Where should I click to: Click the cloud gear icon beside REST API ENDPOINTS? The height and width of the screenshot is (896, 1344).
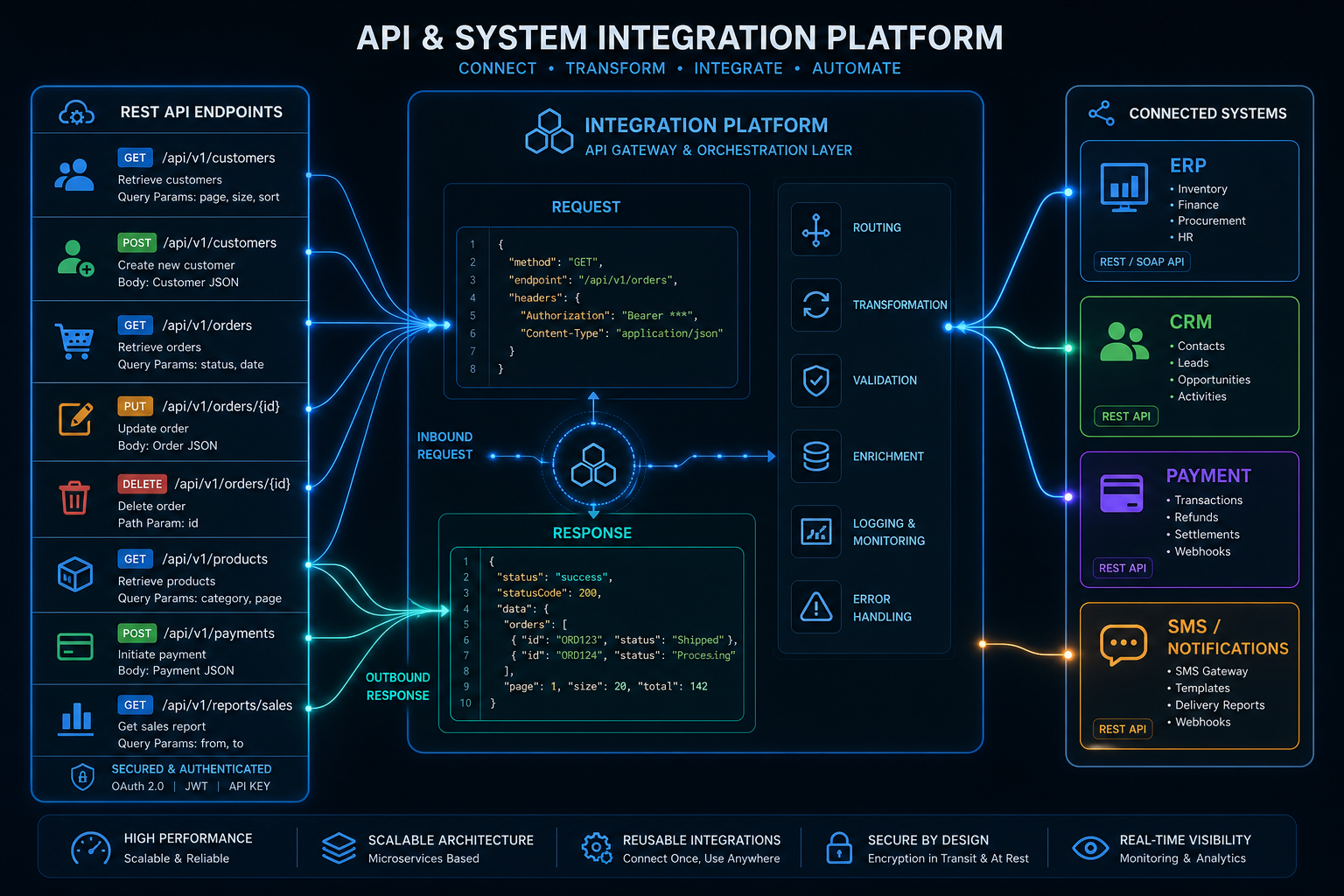click(x=76, y=113)
